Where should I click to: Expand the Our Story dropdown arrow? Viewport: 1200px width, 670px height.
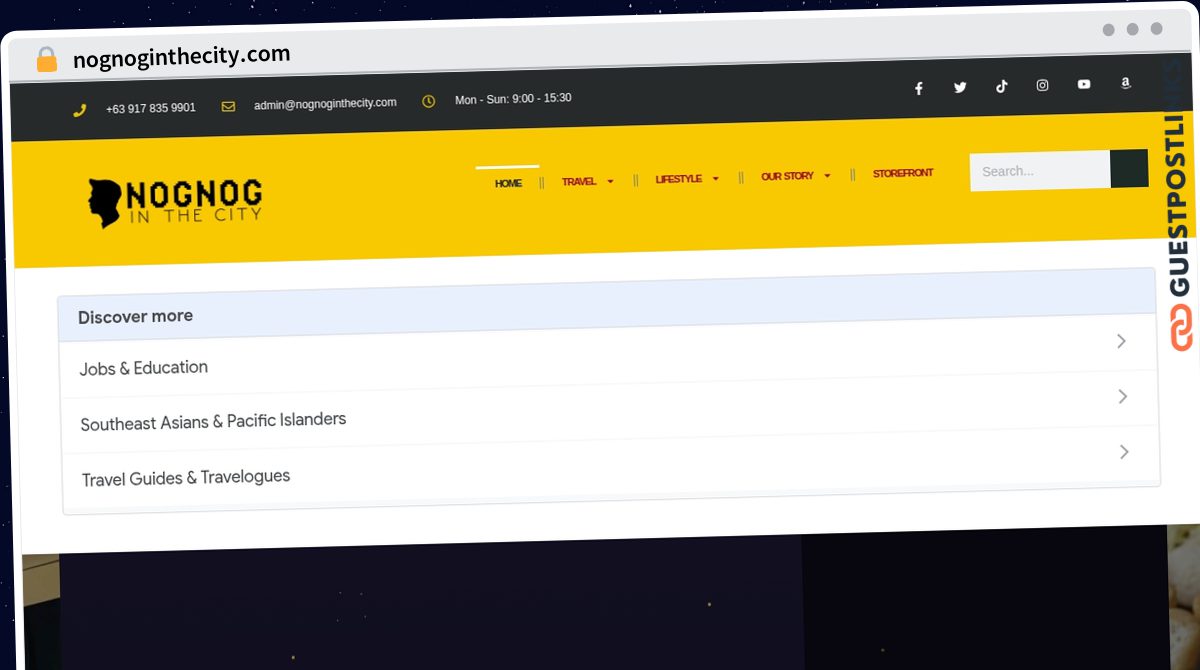(827, 175)
